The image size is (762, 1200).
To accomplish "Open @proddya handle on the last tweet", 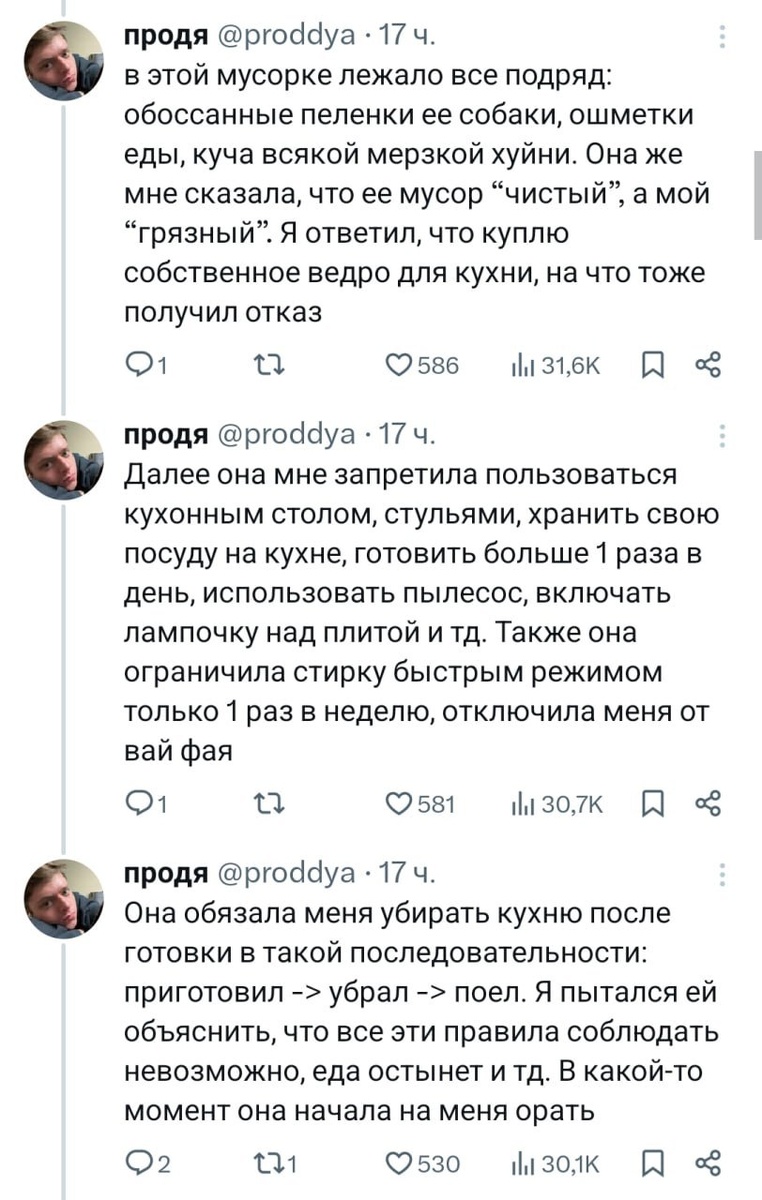I will (279, 873).
